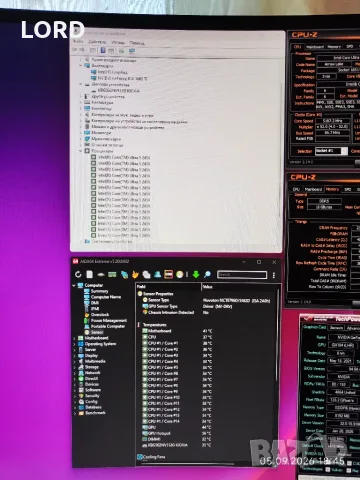Select the CPU #1 / Core #14 row
The width and height of the screenshot is (360, 480).
(x=207, y=421)
